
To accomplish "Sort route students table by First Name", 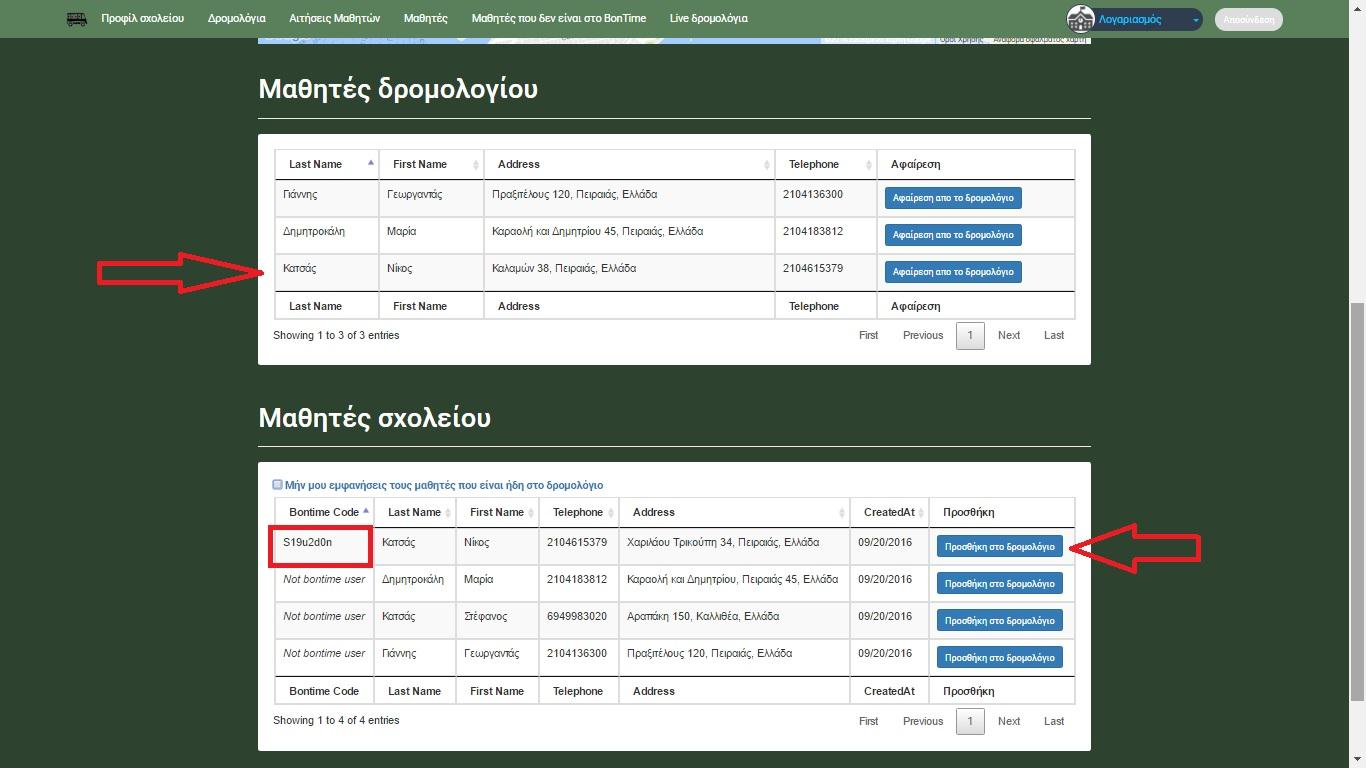I will click(x=431, y=164).
